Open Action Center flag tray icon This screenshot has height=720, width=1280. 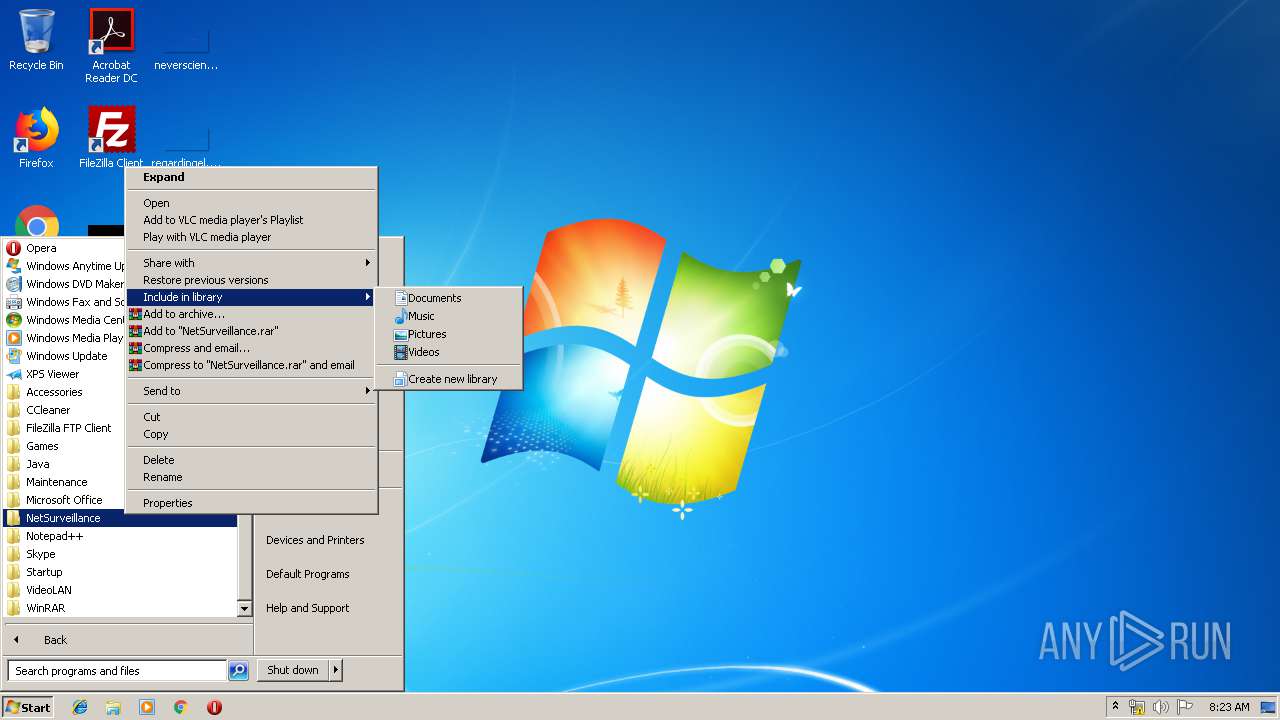pos(1184,707)
